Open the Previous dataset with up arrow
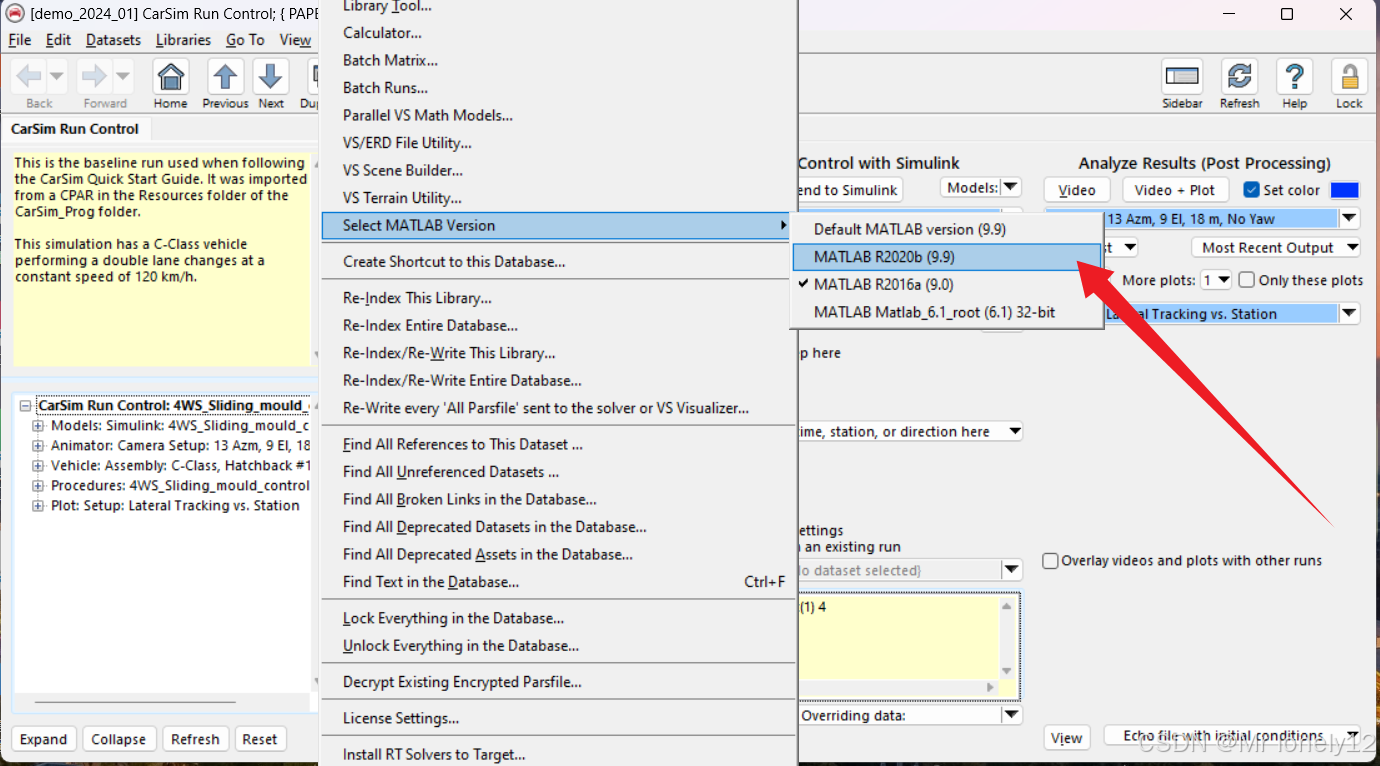The height and width of the screenshot is (766, 1380). tap(226, 77)
